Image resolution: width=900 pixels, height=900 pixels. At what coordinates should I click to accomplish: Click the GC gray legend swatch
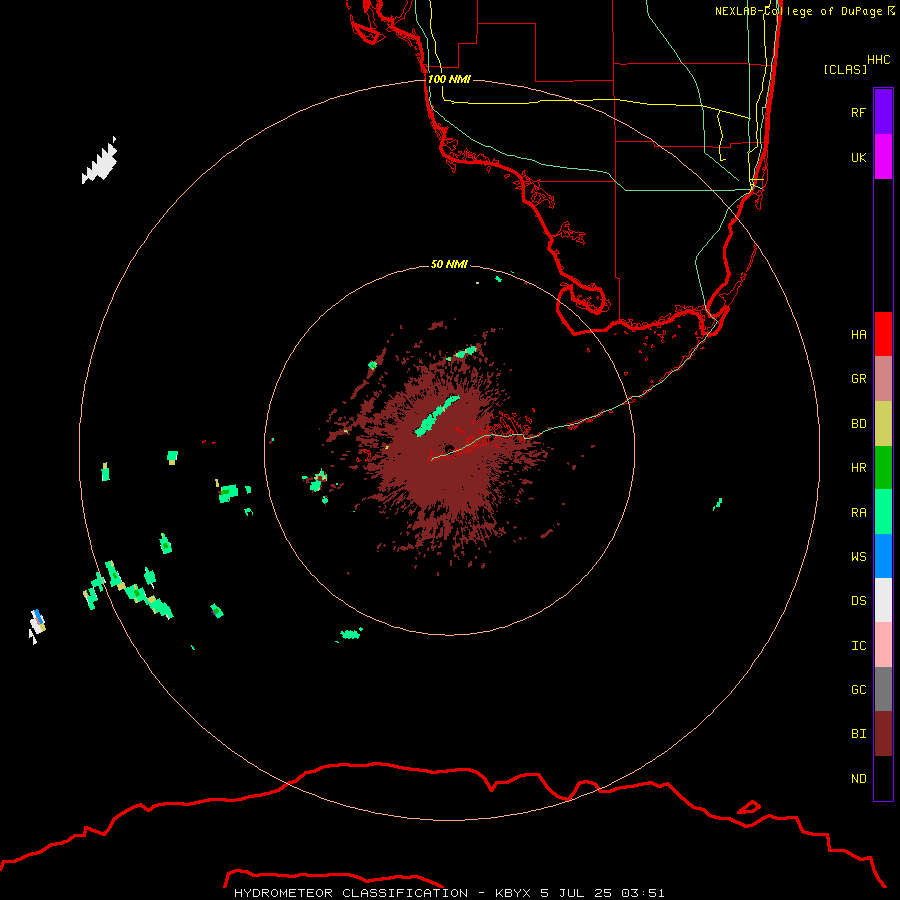pos(883,689)
